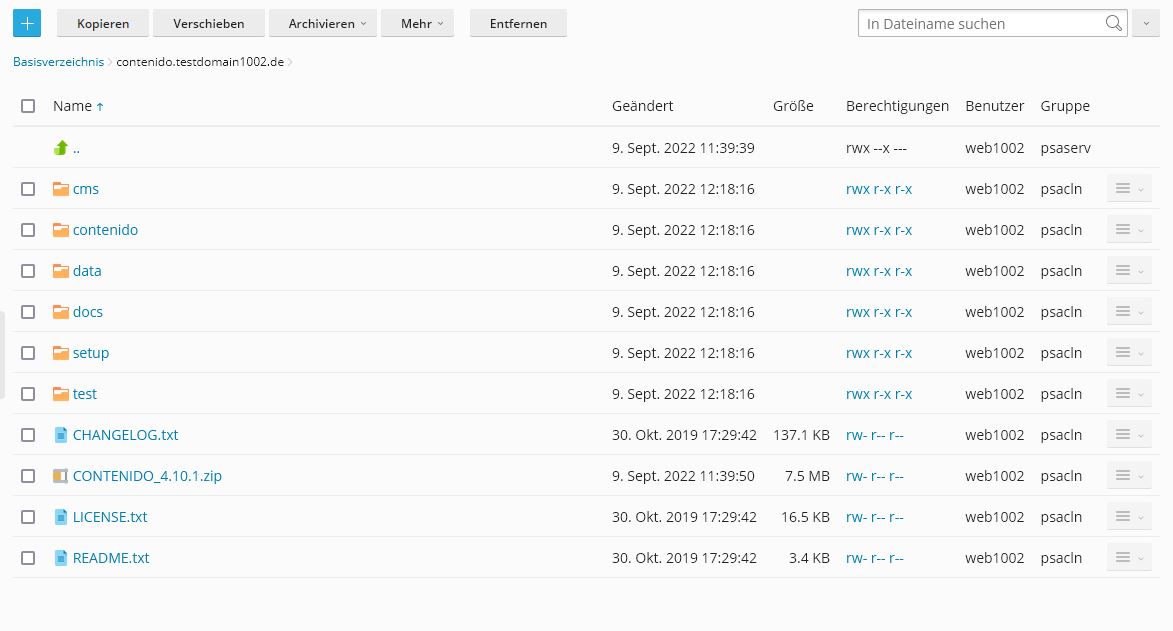This screenshot has width=1173, height=631.
Task: Click the 7.5 MB size value
Action: pos(807,476)
